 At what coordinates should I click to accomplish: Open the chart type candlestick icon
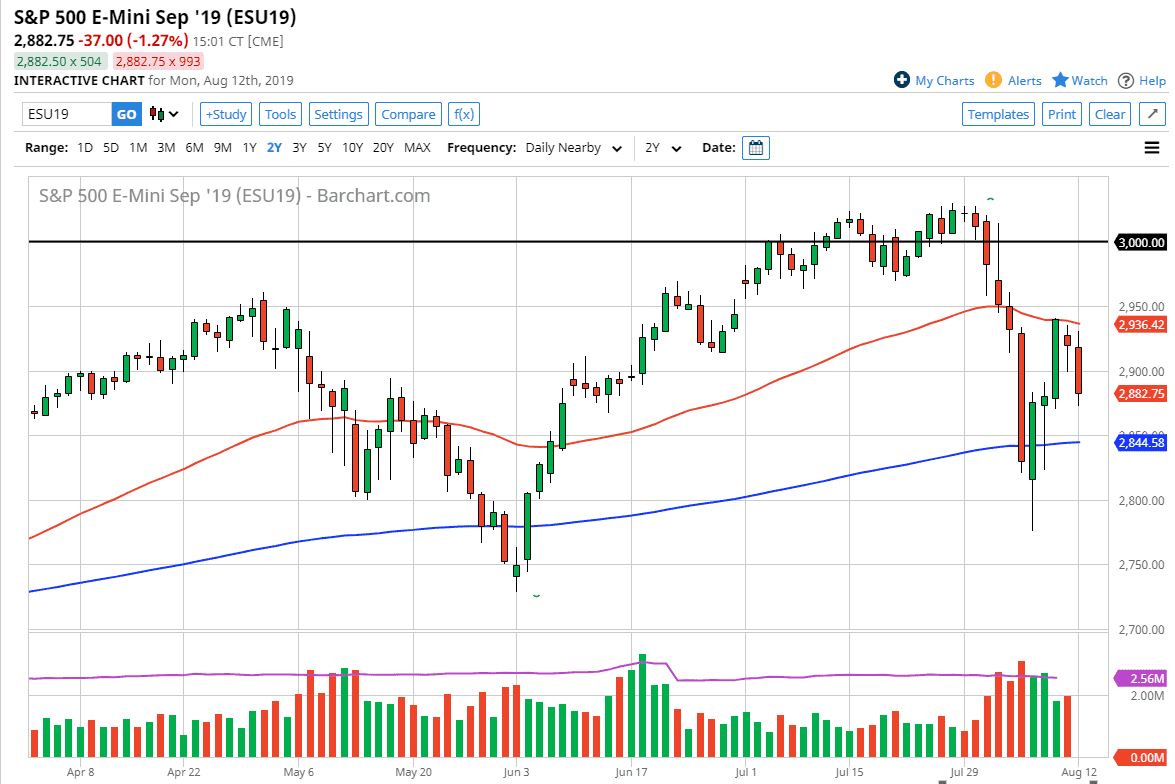tap(157, 114)
